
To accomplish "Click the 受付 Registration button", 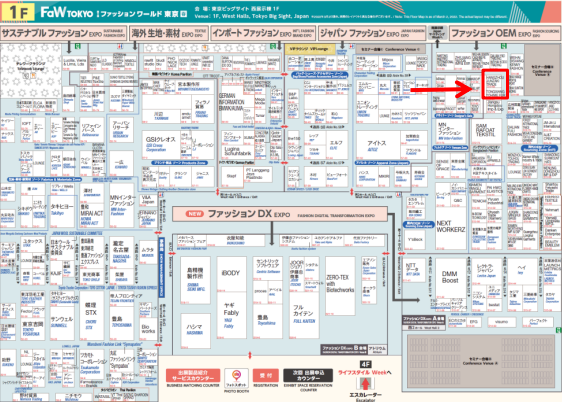I will coord(266,375).
